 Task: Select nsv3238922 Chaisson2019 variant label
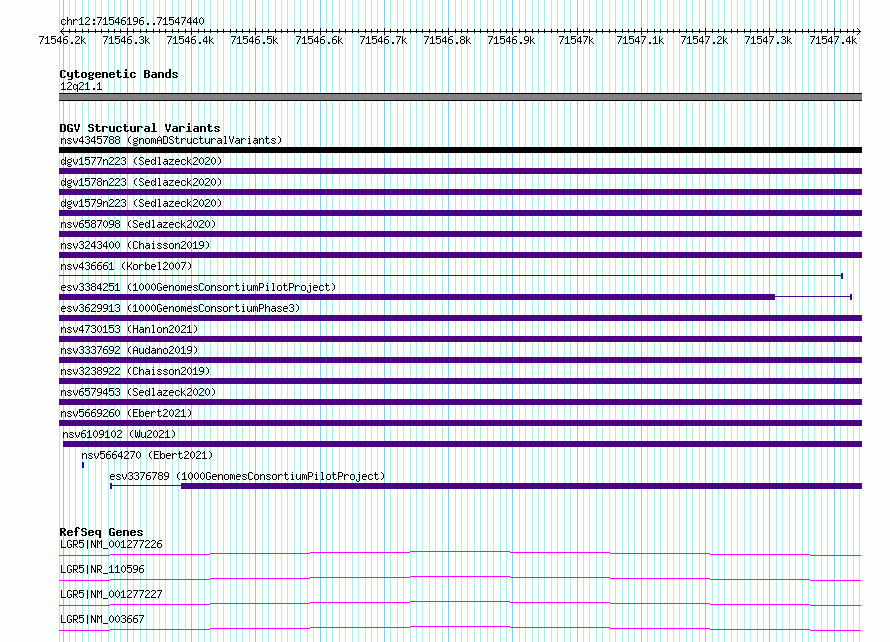pos(135,371)
